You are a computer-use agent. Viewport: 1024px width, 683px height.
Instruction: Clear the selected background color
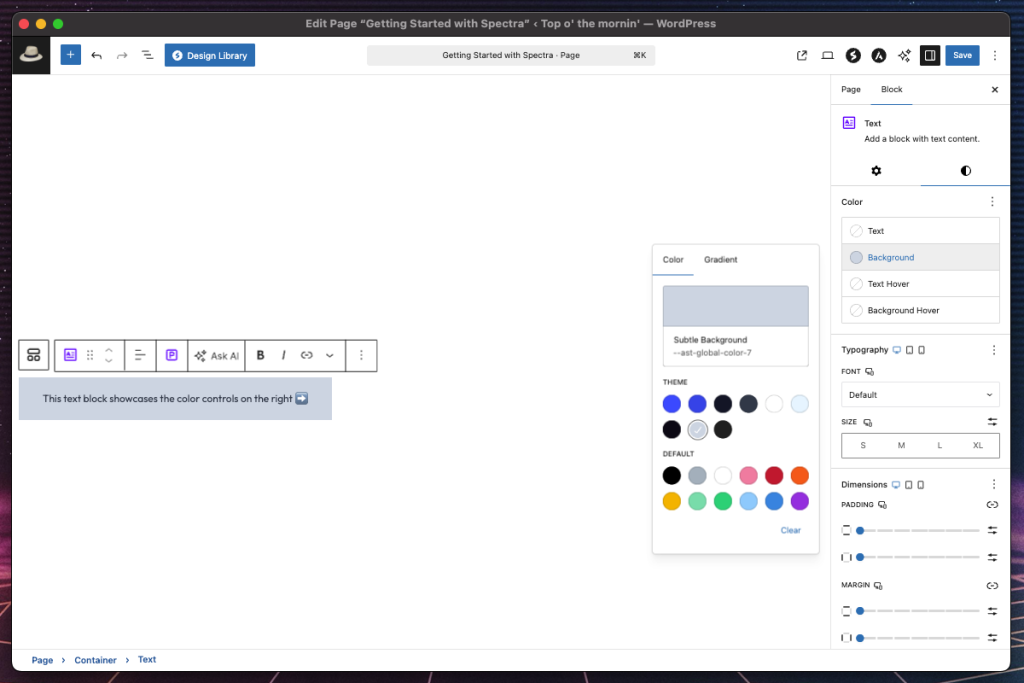coord(790,530)
